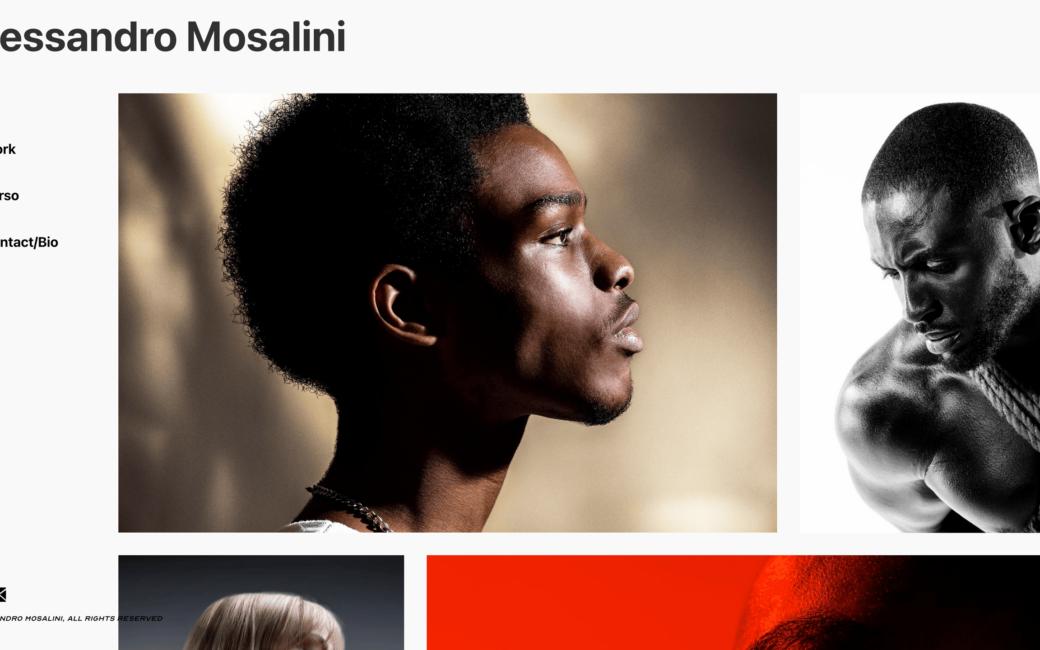Screen dimensions: 1040x650
Task: Open the side-profile afro portrait photo
Action: (x=447, y=312)
